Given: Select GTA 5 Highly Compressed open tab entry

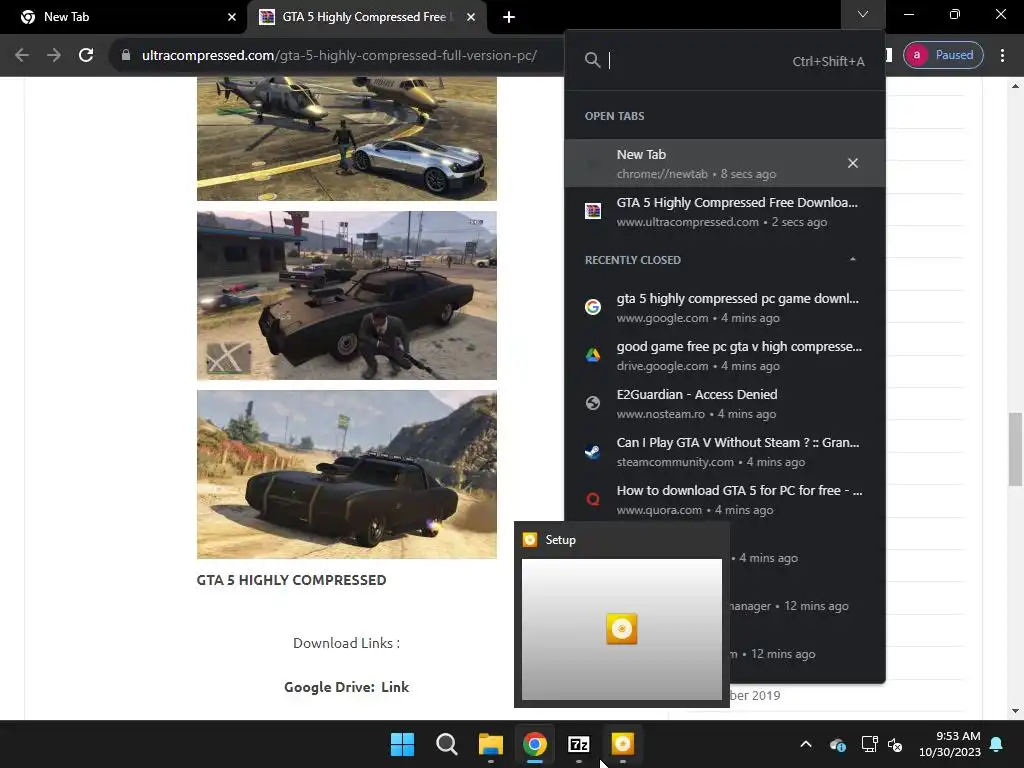Looking at the screenshot, I should pos(725,212).
